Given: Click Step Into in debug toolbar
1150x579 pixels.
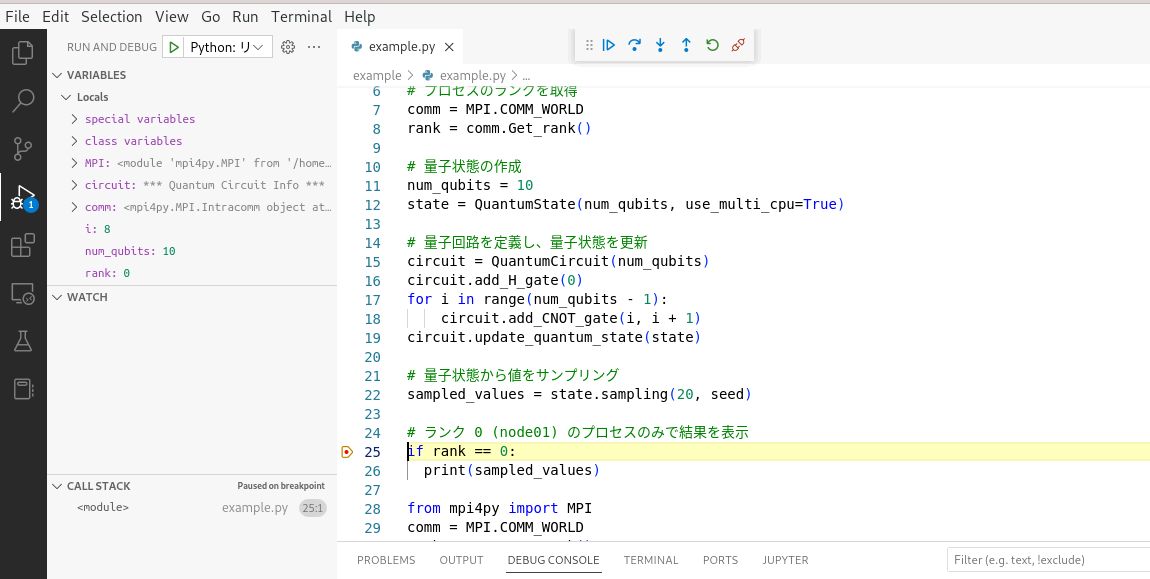Looking at the screenshot, I should point(660,45).
